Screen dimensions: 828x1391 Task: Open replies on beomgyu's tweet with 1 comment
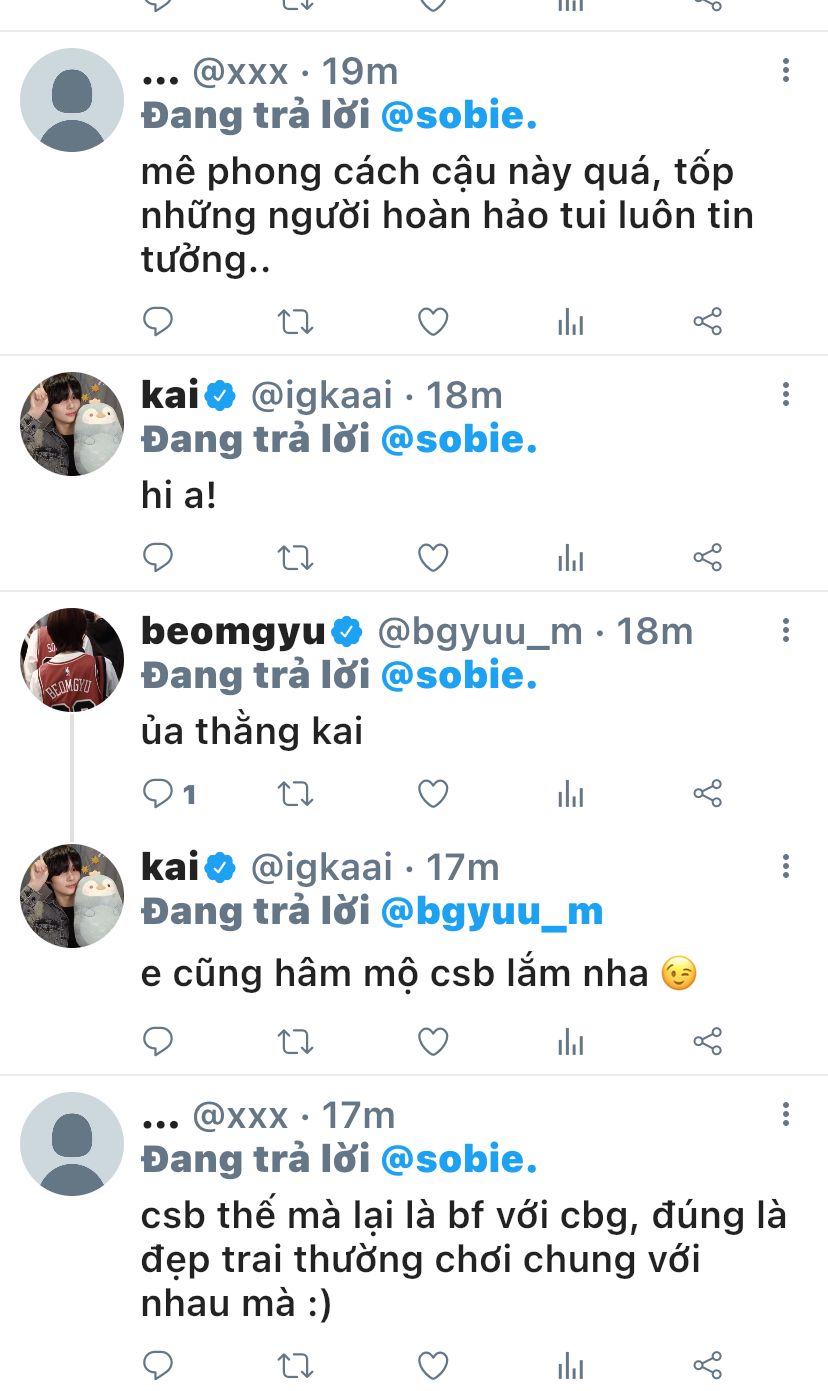click(167, 794)
